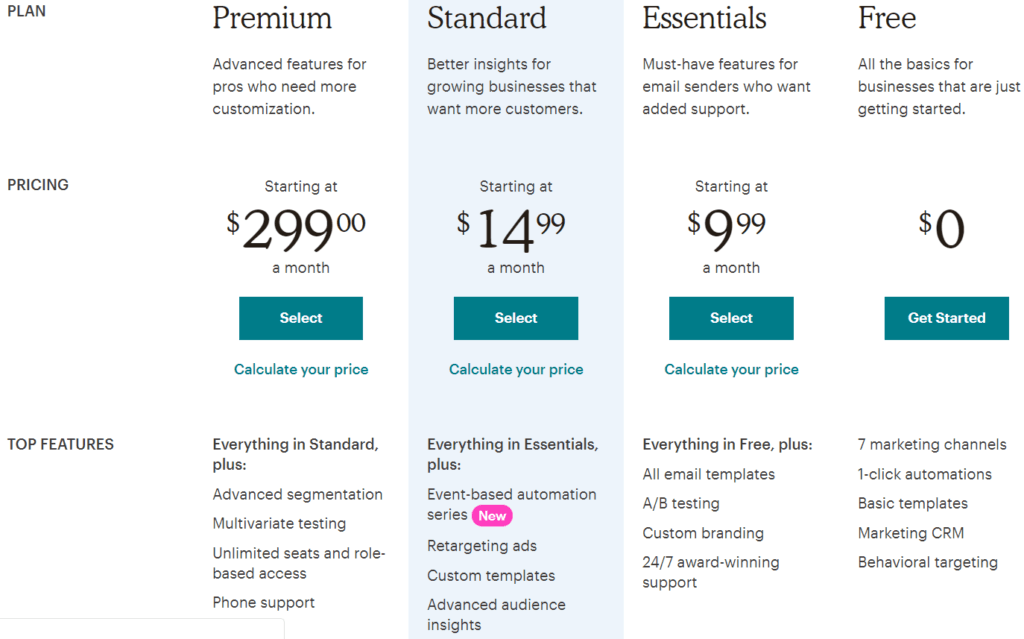Screen dimensions: 1024x639
Task: Click the A/B testing feature
Action: point(681,504)
